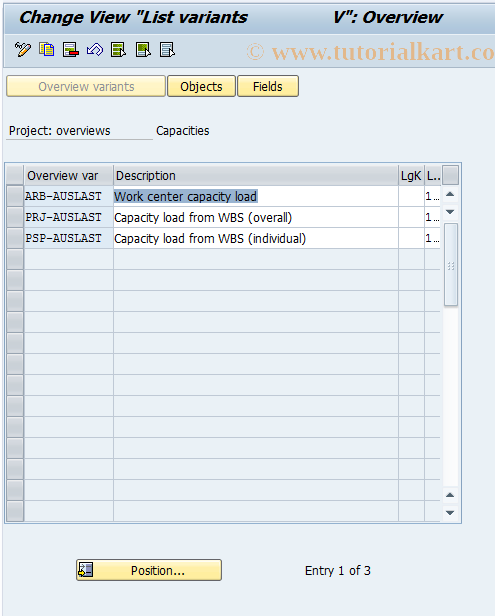The height and width of the screenshot is (616, 495).
Task: Click the bottom scroll-up arrow of table
Action: 450,495
